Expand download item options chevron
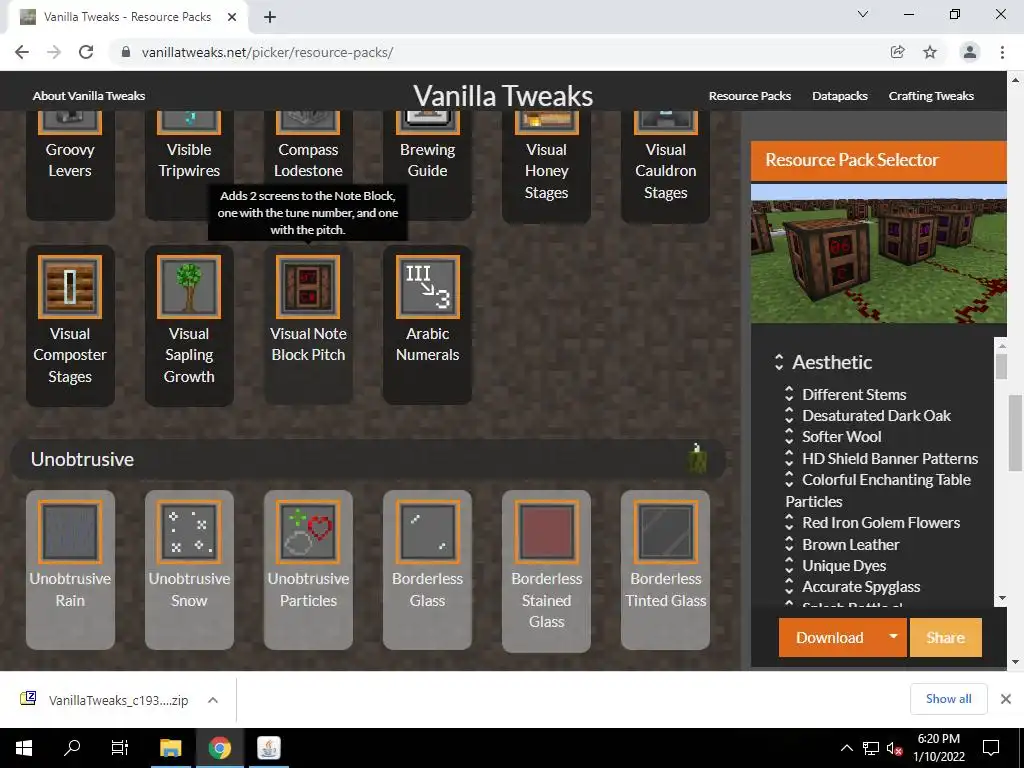The width and height of the screenshot is (1024, 768). coord(213,700)
